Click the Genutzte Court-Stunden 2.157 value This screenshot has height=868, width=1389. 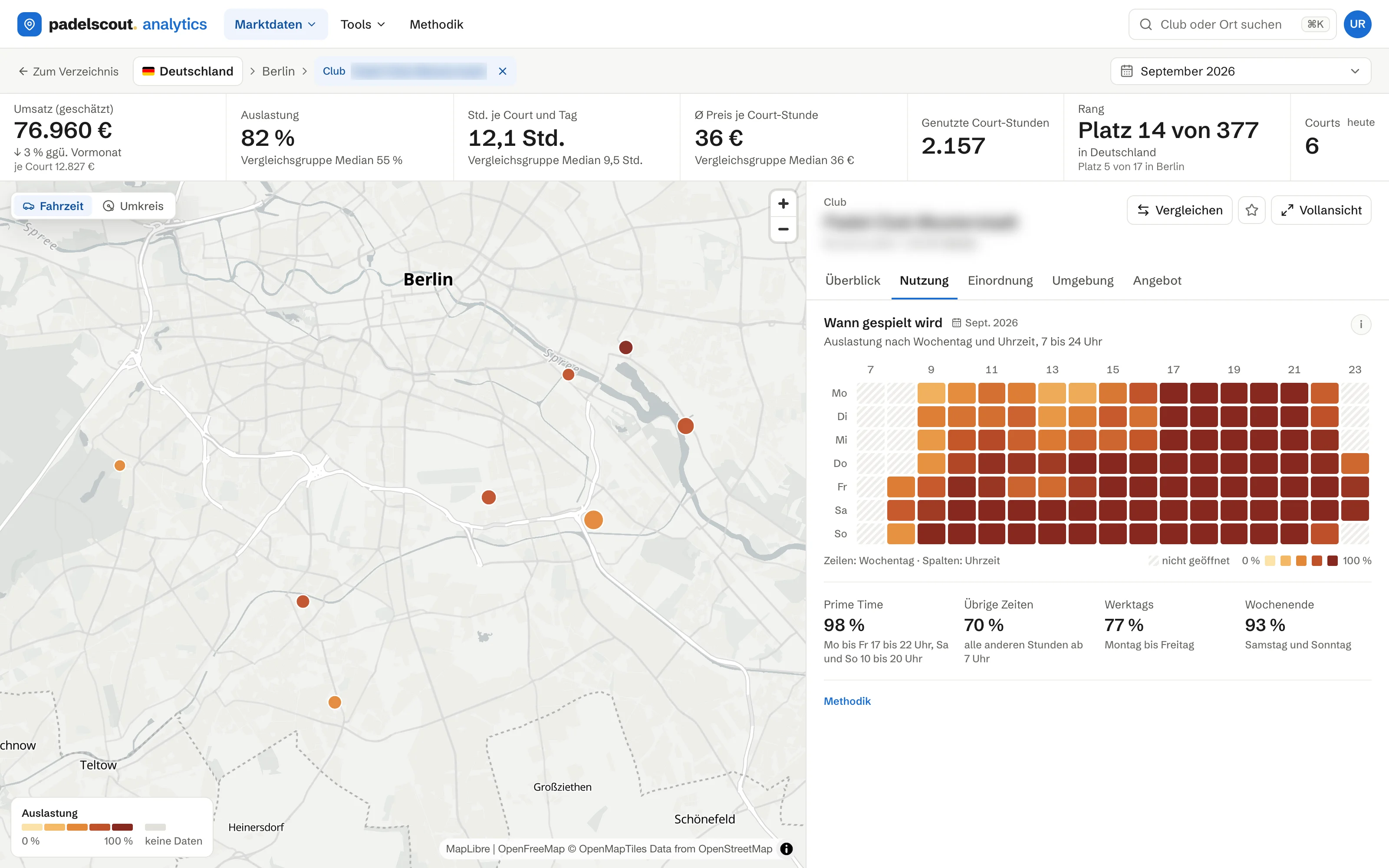pyautogui.click(x=953, y=146)
